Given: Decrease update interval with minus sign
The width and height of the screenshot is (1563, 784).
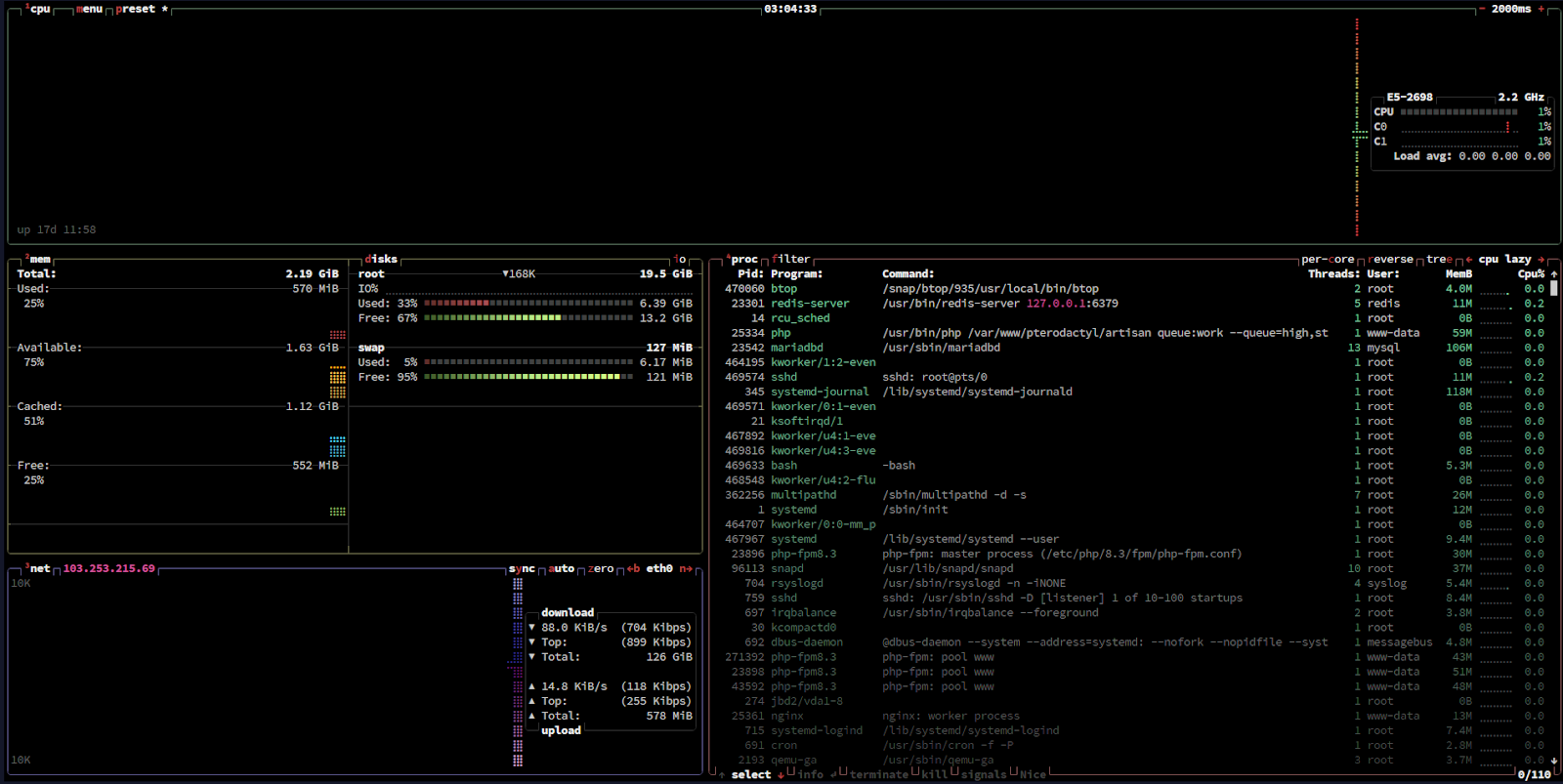Looking at the screenshot, I should coord(1482,9).
